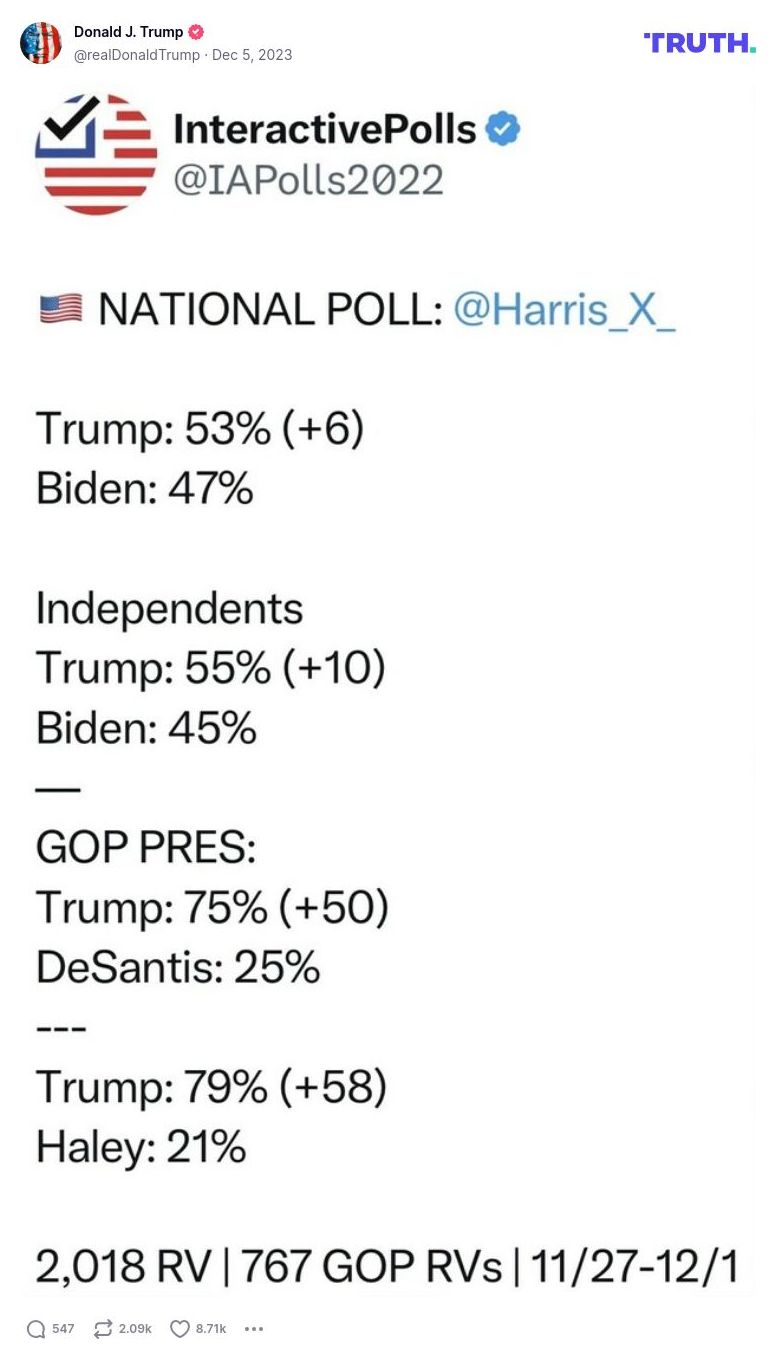The height and width of the screenshot is (1359, 777).
Task: Click the InteractivePolls flag avatar
Action: (97, 154)
